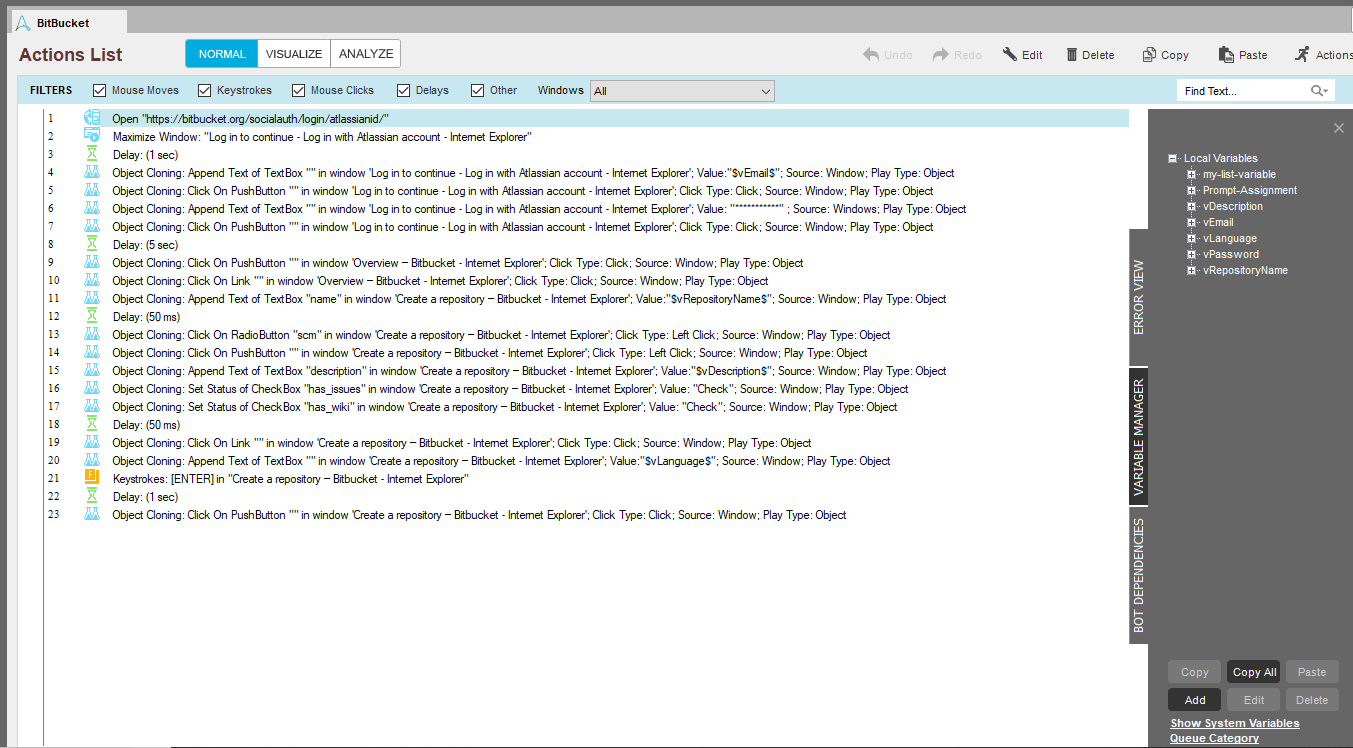1353x748 pixels.
Task: Click the flask icon on line 9
Action: (x=92, y=262)
